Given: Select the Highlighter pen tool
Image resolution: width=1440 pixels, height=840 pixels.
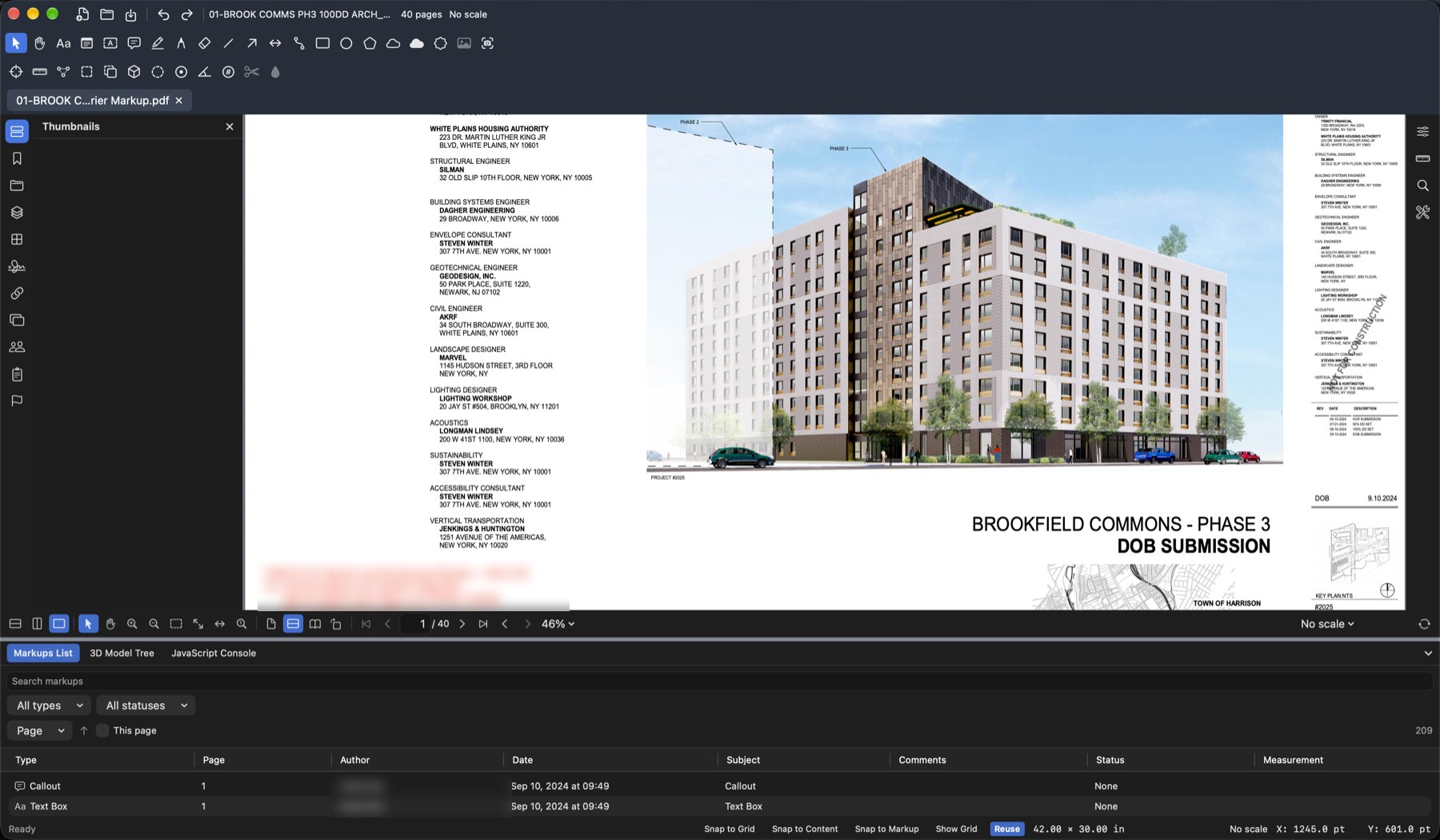Looking at the screenshot, I should [158, 43].
